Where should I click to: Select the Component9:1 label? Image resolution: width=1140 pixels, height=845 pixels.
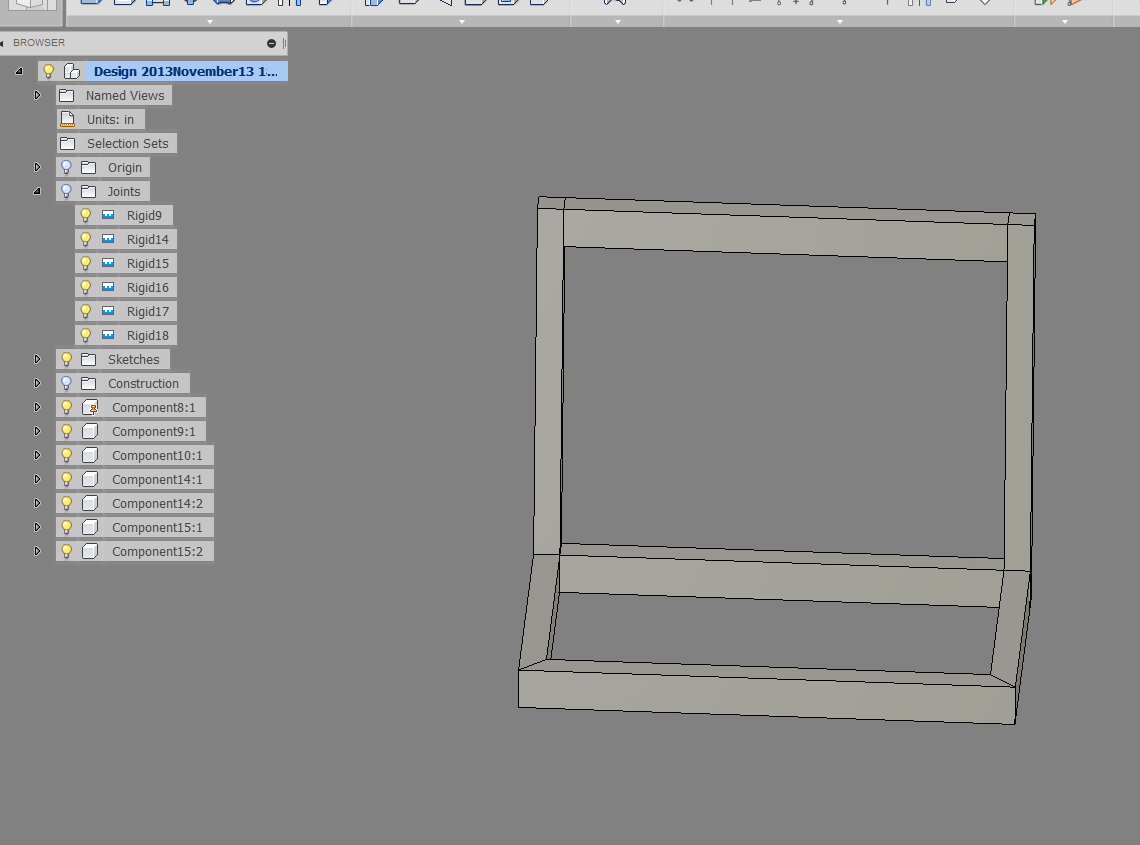coord(153,431)
